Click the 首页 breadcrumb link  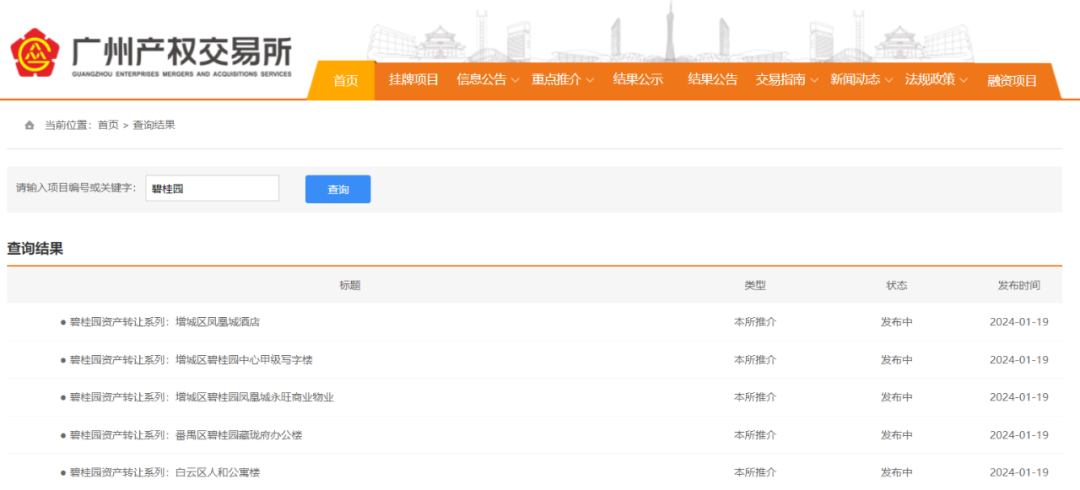108,125
